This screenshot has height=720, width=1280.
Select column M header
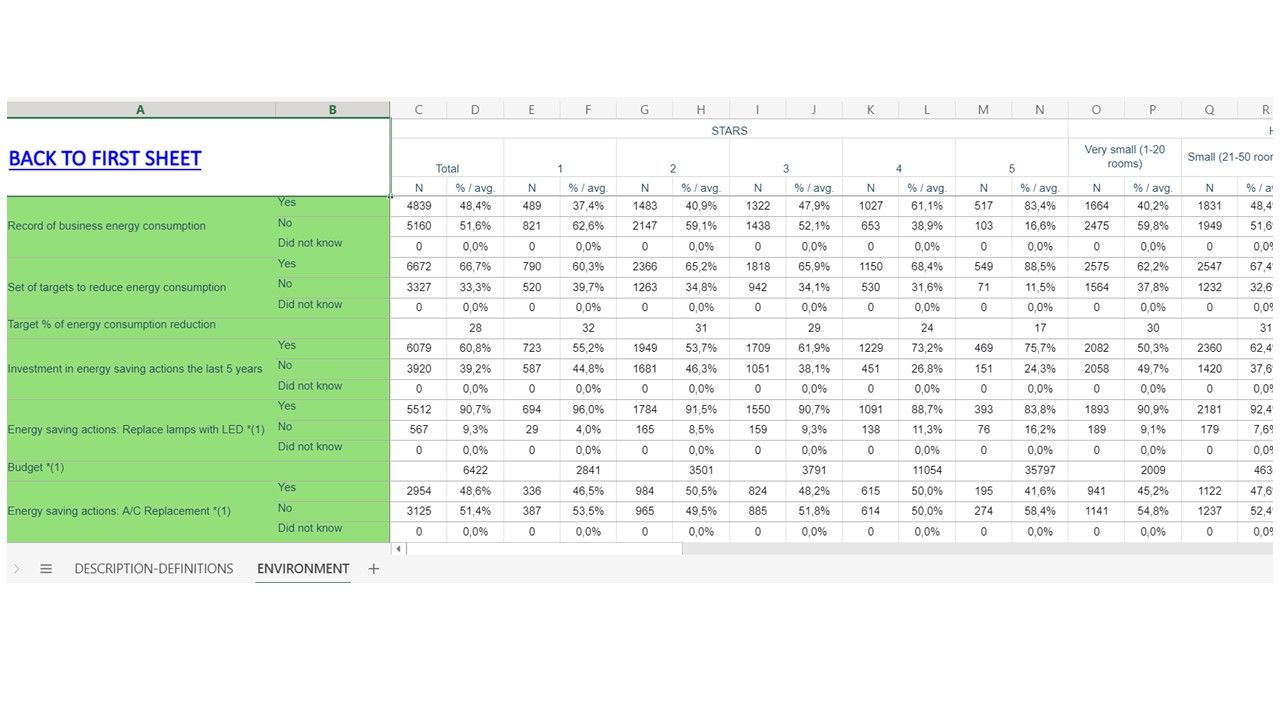pyautogui.click(x=984, y=110)
